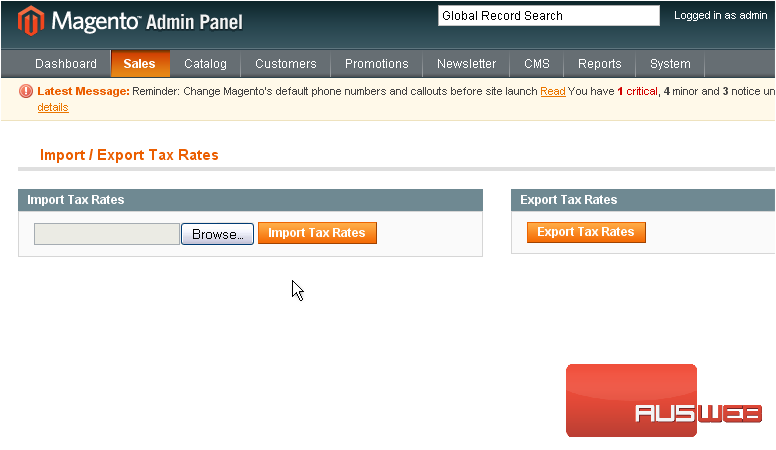Follow the Read link in message

coord(552,91)
